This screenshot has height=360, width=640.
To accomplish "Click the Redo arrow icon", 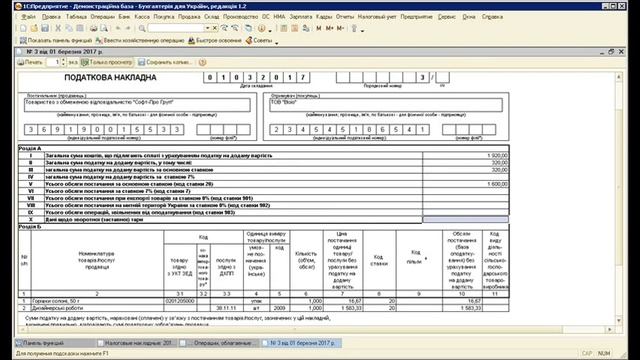I will 128,28.
